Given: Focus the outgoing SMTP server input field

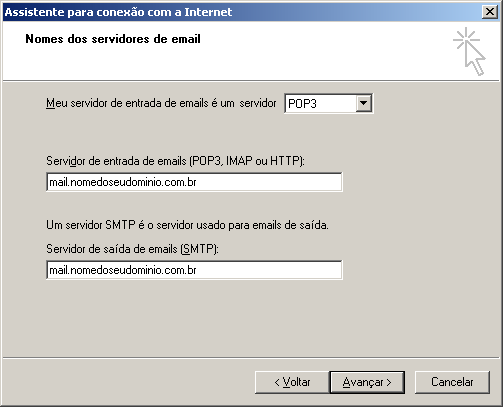Looking at the screenshot, I should point(194,270).
